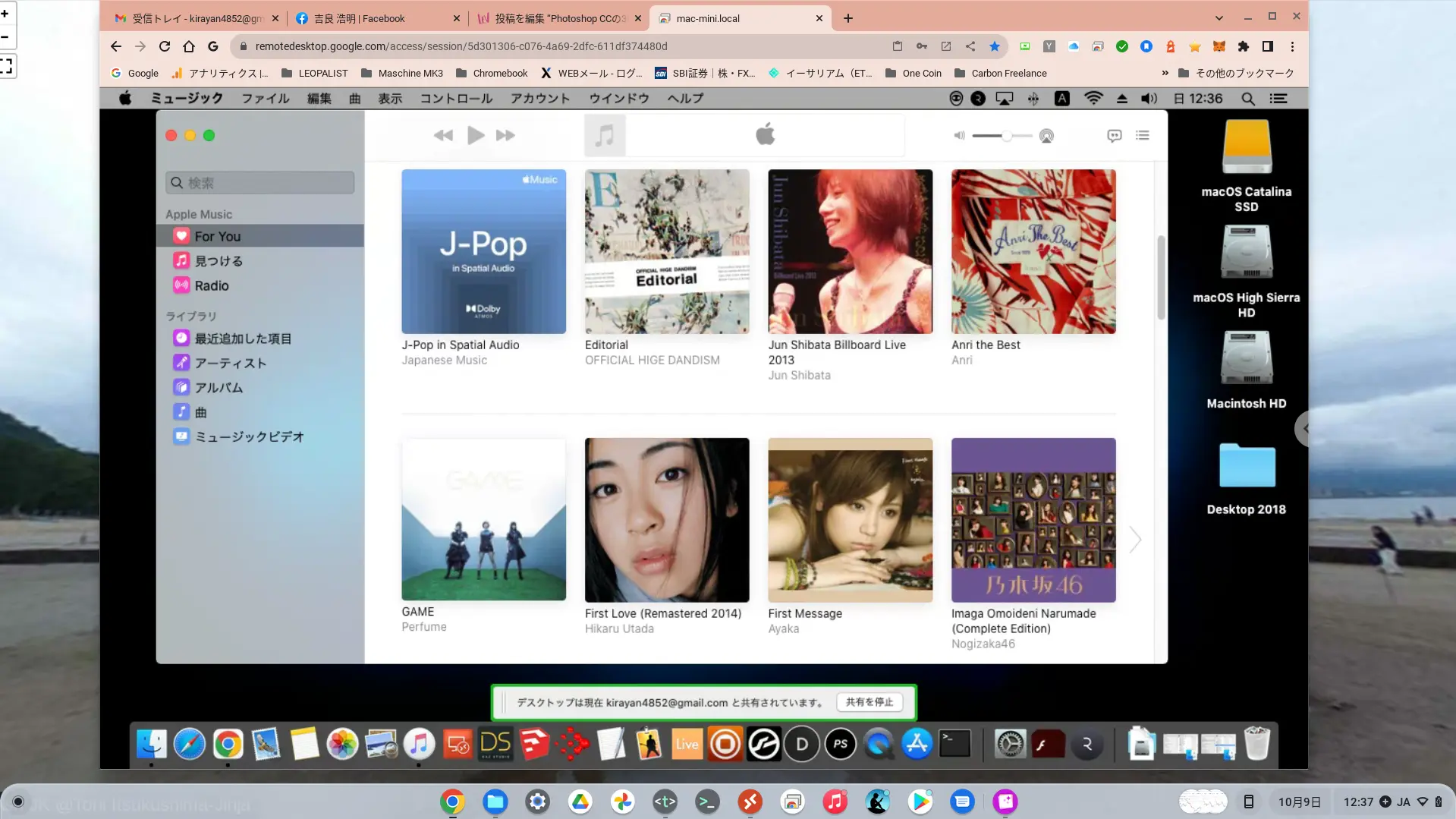Open App Store from the Mac dock

coord(917,744)
